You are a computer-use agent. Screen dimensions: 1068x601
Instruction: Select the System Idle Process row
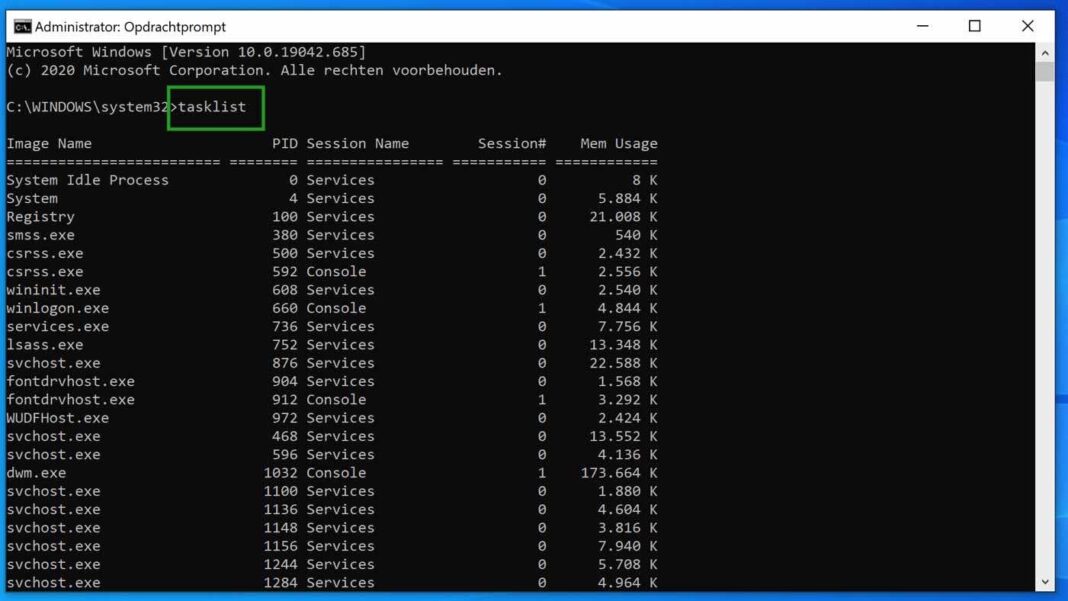[x=87, y=180]
